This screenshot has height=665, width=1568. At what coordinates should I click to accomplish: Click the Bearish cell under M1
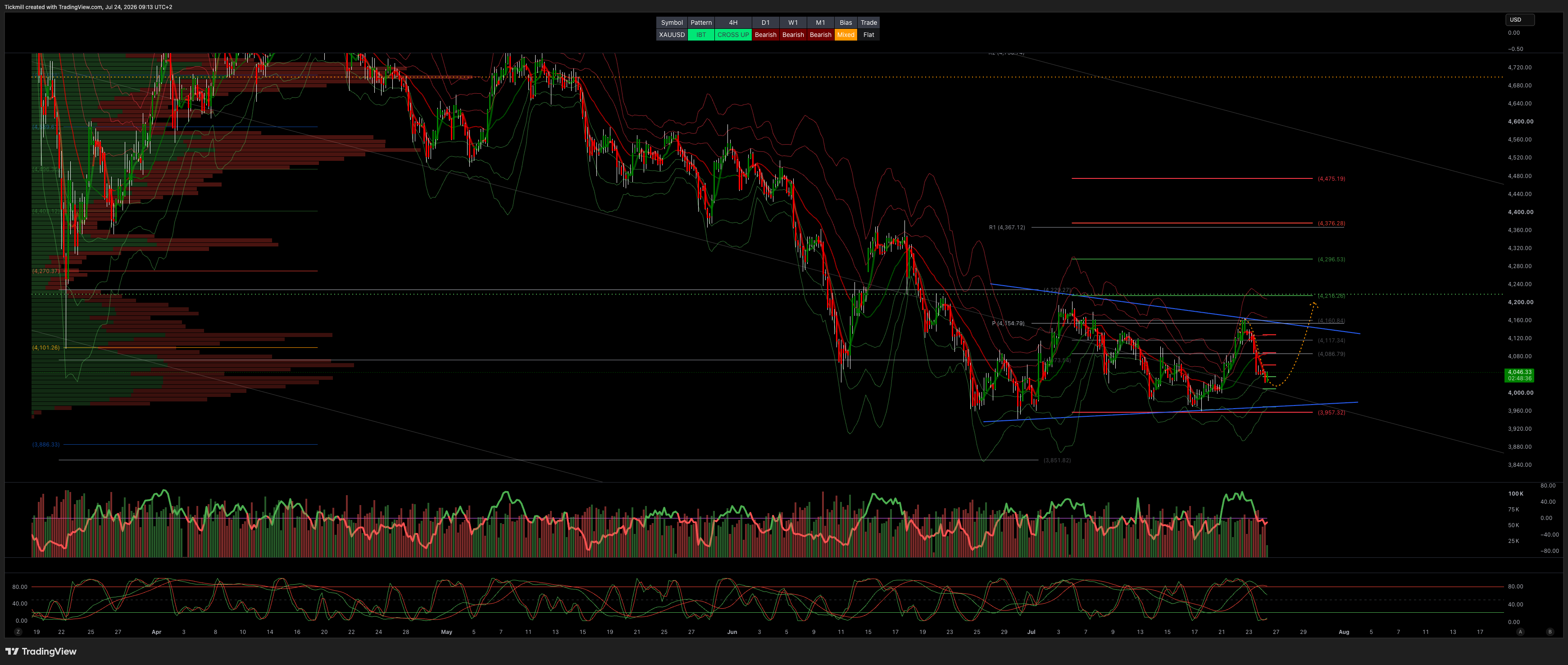click(x=820, y=35)
